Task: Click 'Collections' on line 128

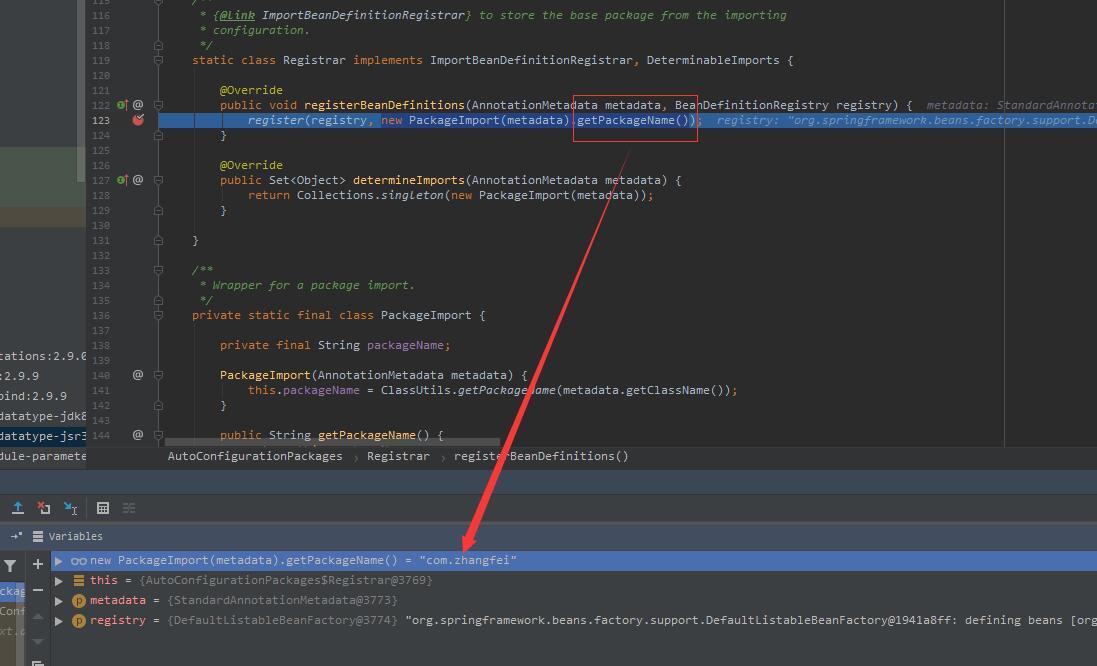Action: [335, 195]
